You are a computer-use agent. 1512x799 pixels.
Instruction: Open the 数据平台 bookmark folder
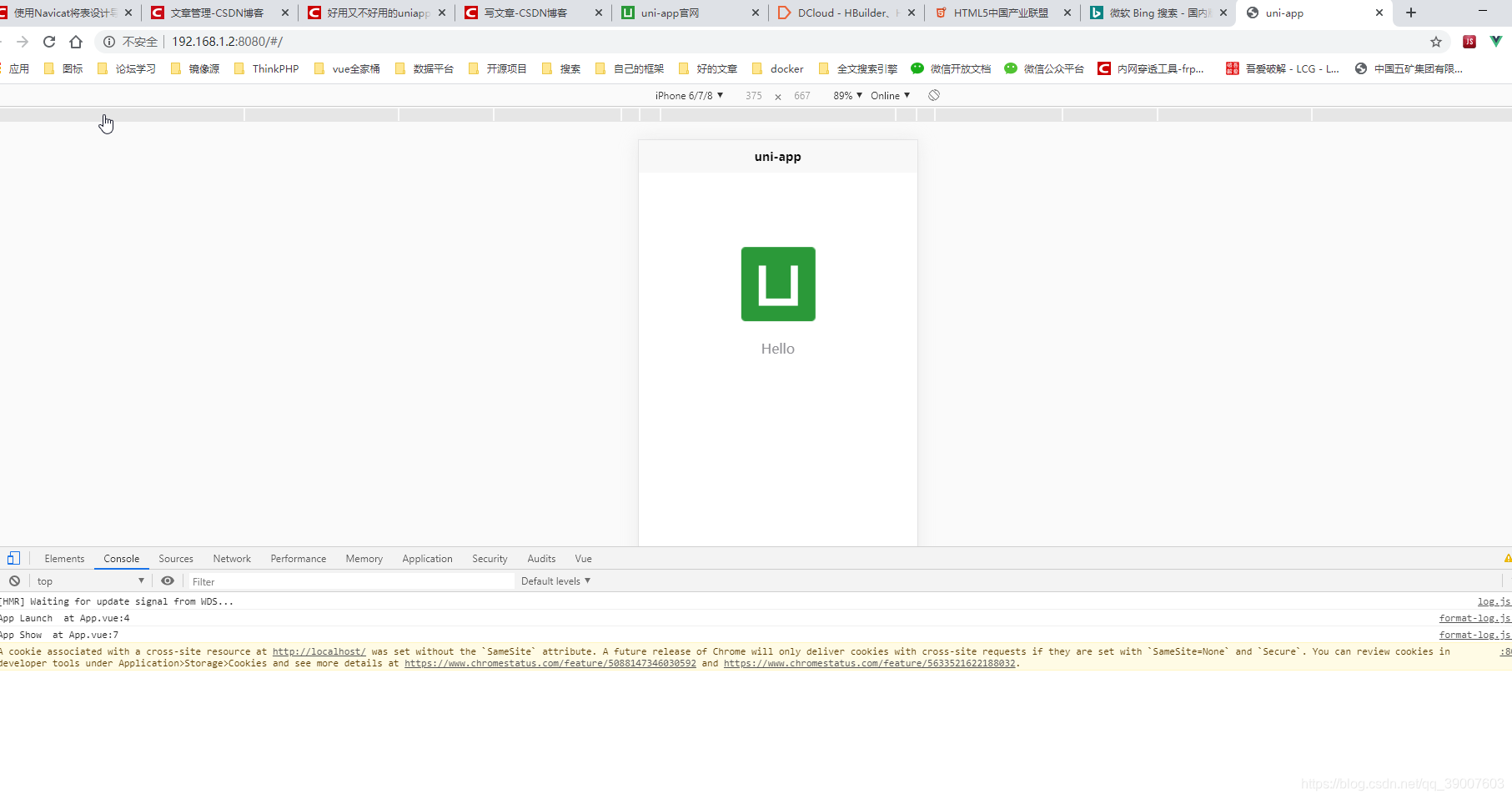click(424, 68)
